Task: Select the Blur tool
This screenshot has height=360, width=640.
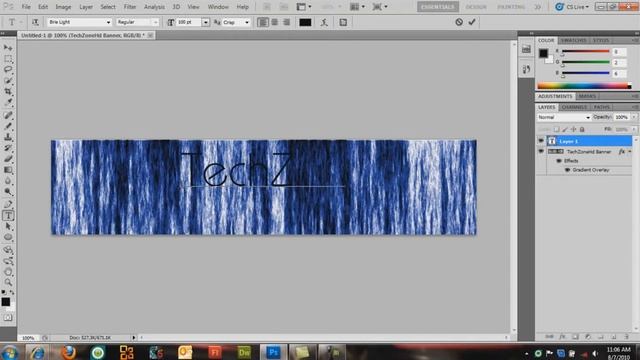Action: click(8, 180)
